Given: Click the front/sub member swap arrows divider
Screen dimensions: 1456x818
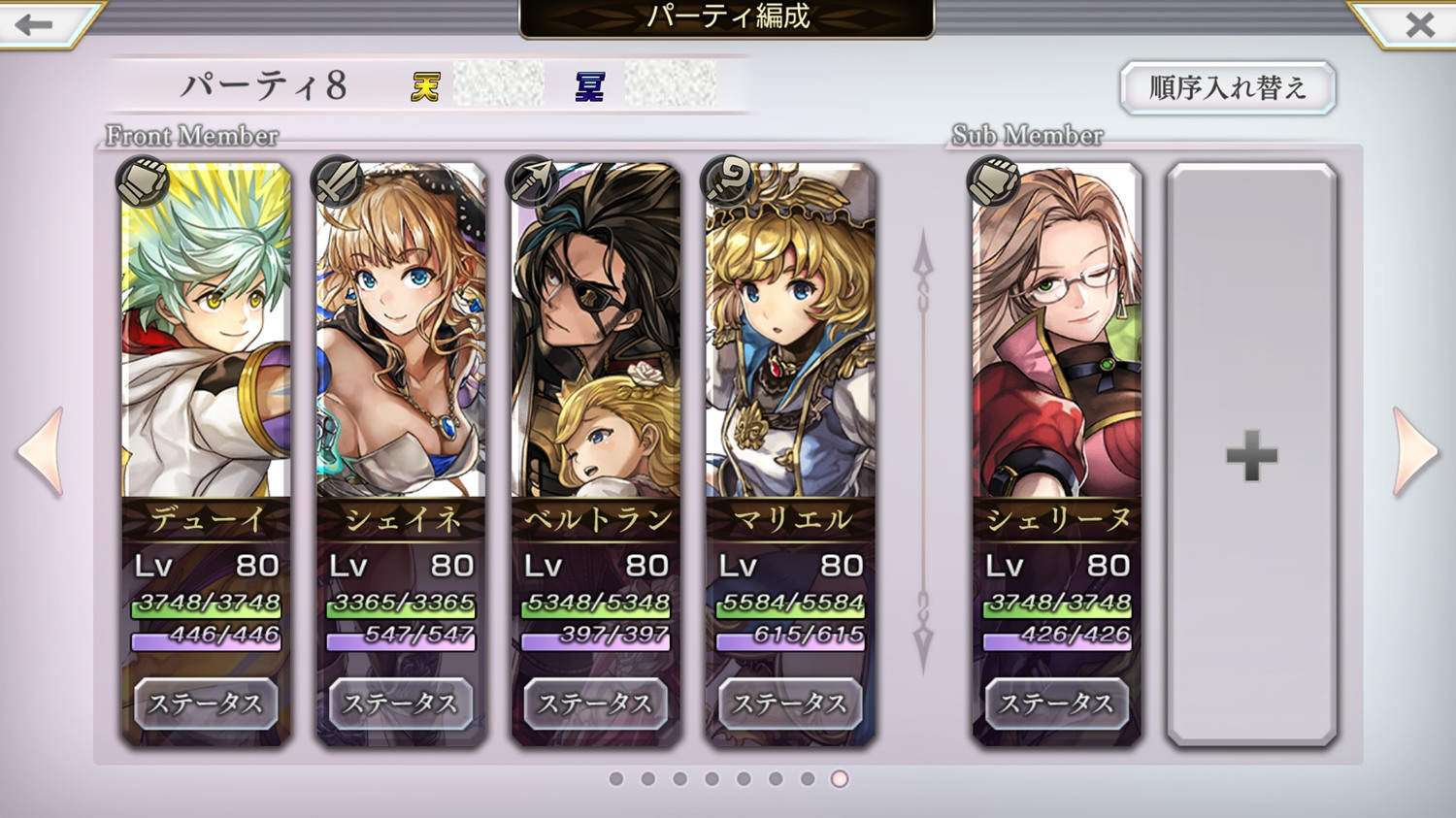Looking at the screenshot, I should 923,453.
